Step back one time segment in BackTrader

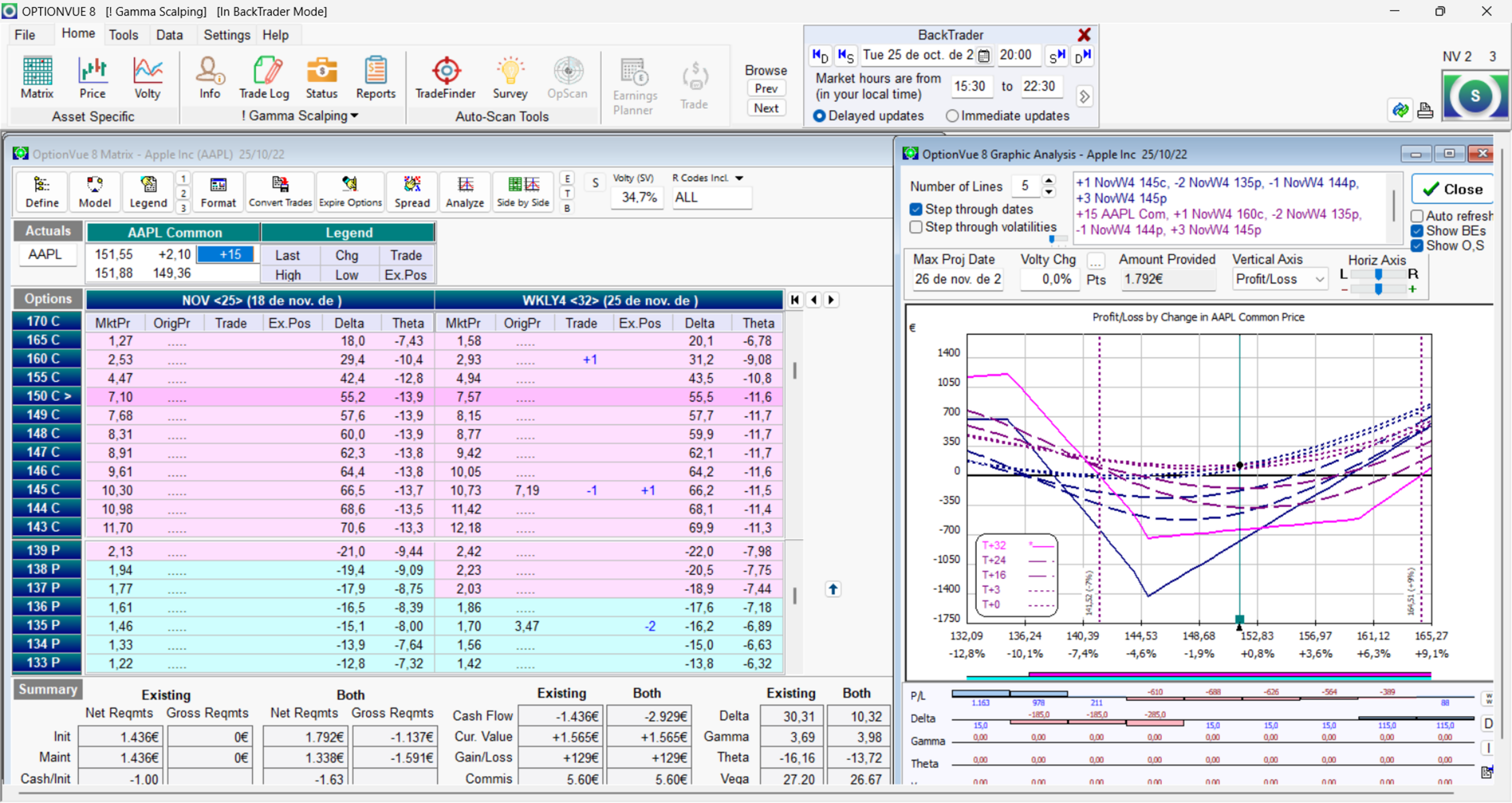coord(846,56)
